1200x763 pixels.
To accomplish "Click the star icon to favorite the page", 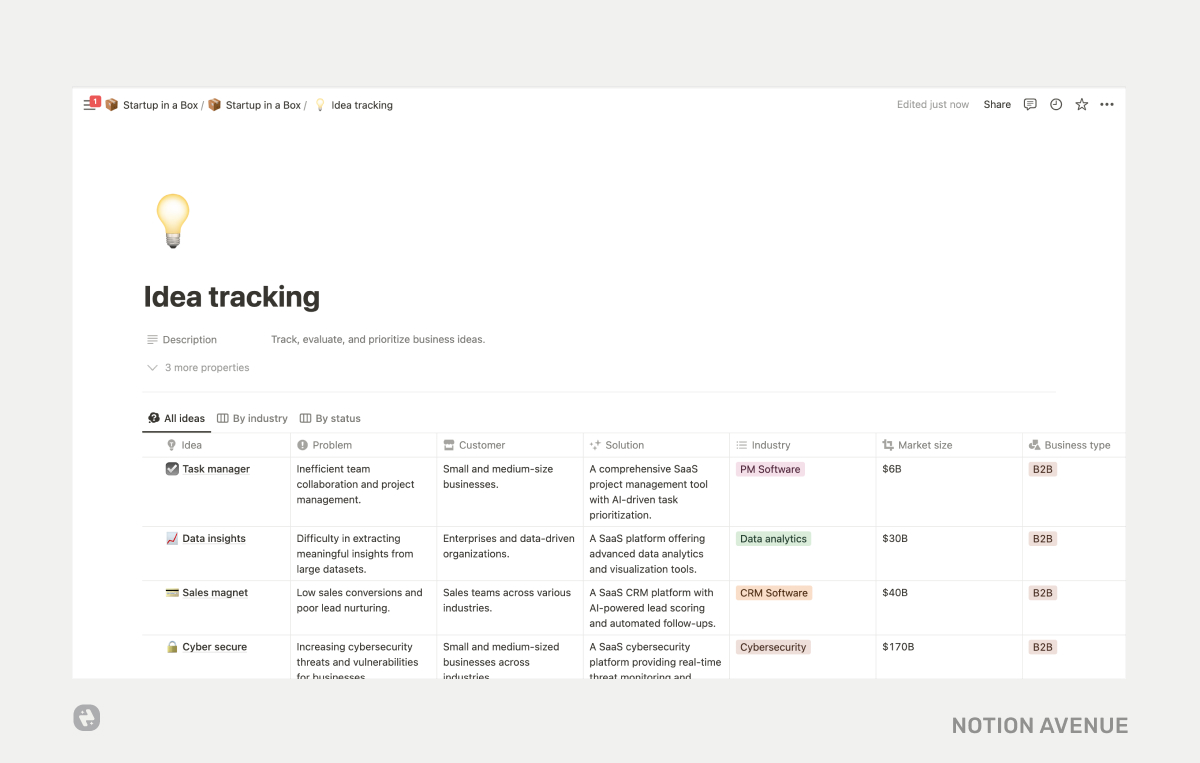I will (x=1081, y=104).
